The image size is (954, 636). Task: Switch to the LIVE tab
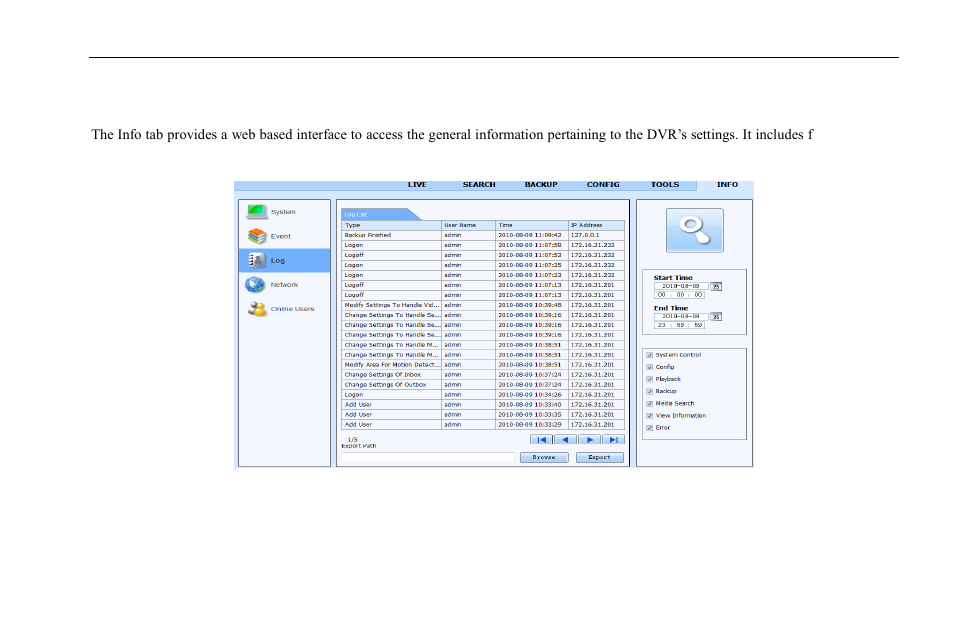[x=417, y=184]
